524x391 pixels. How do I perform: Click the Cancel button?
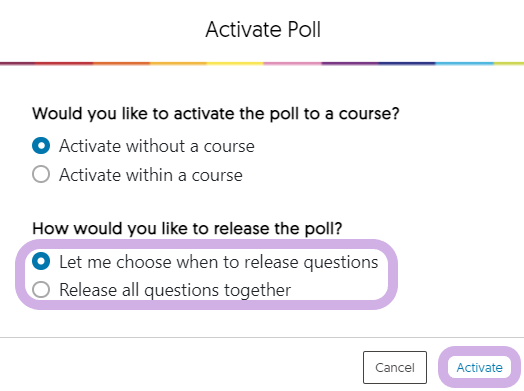click(x=395, y=367)
